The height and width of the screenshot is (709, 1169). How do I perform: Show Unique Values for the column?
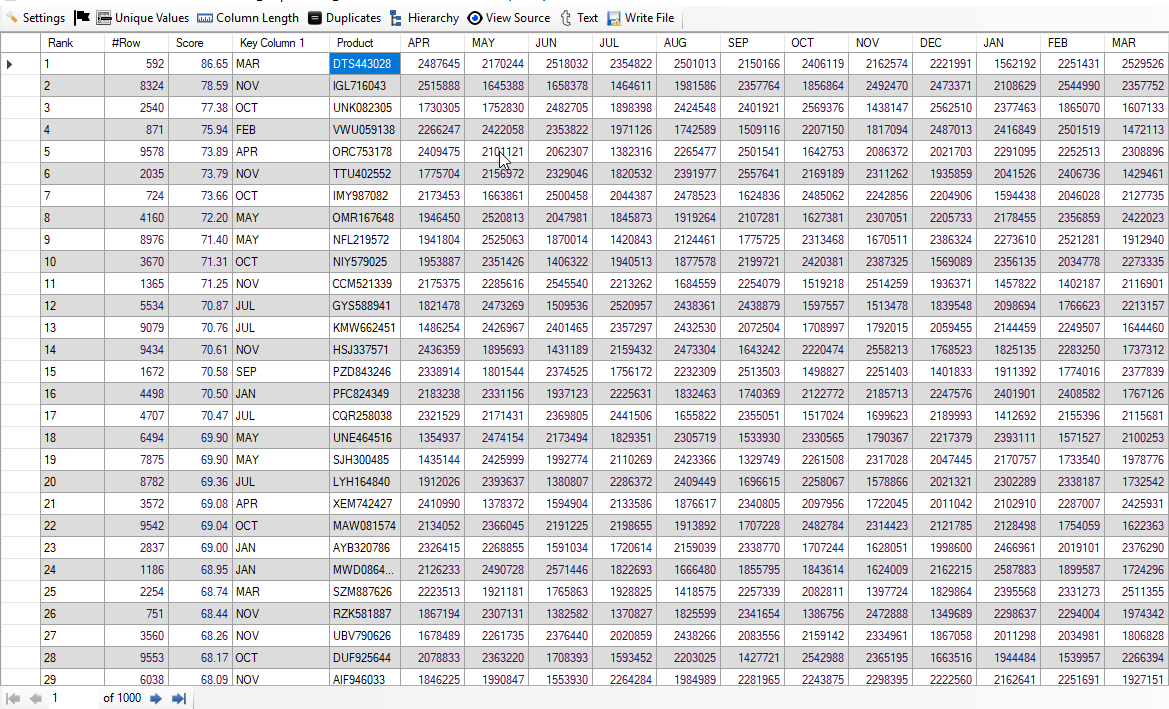click(x=142, y=18)
